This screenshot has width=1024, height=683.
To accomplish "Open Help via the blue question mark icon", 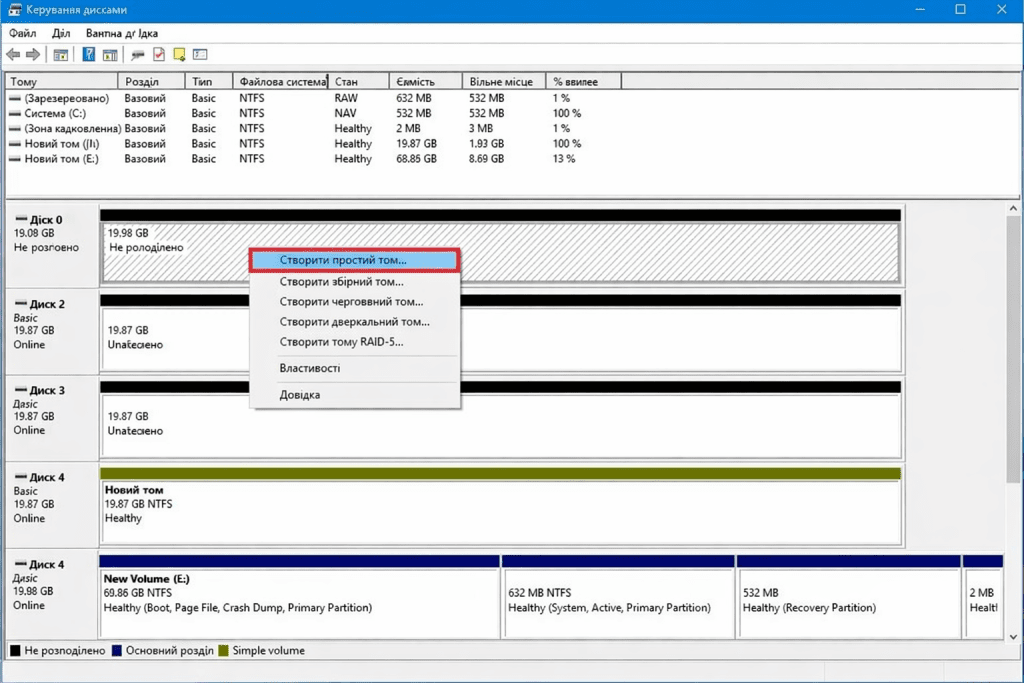I will point(89,54).
